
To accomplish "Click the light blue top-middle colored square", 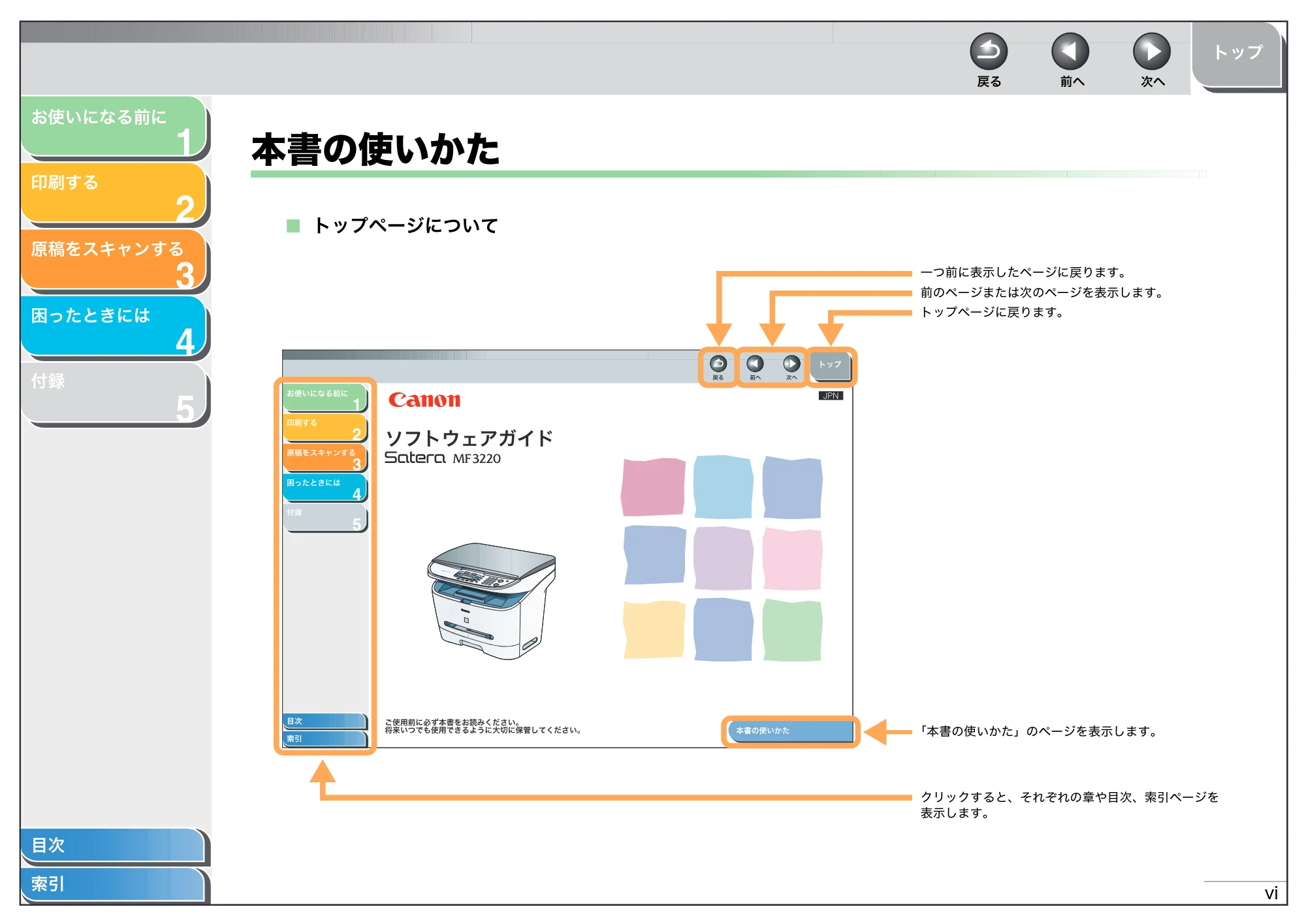I will point(723,487).
